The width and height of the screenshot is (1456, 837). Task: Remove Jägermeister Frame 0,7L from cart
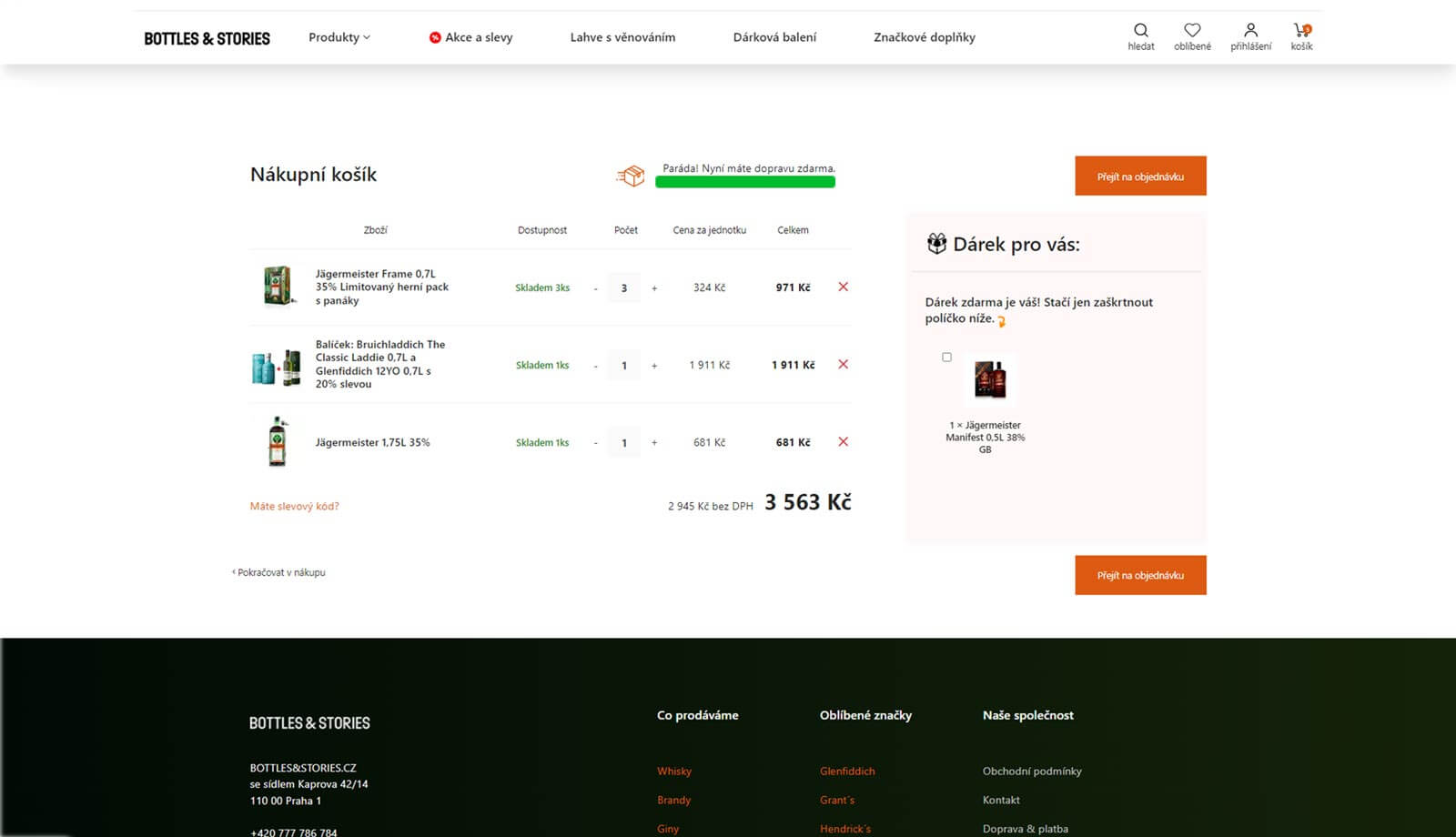843,287
